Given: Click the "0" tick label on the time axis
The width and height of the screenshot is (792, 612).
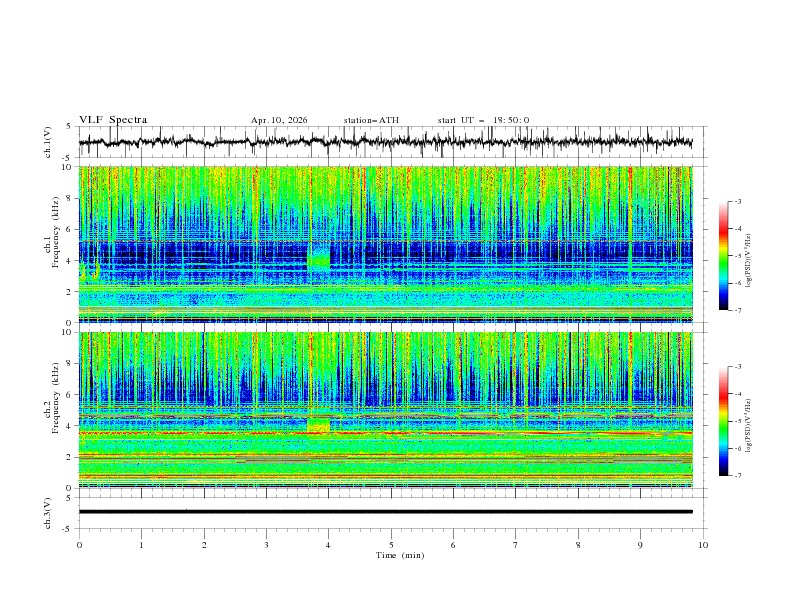Looking at the screenshot, I should coord(79,545).
